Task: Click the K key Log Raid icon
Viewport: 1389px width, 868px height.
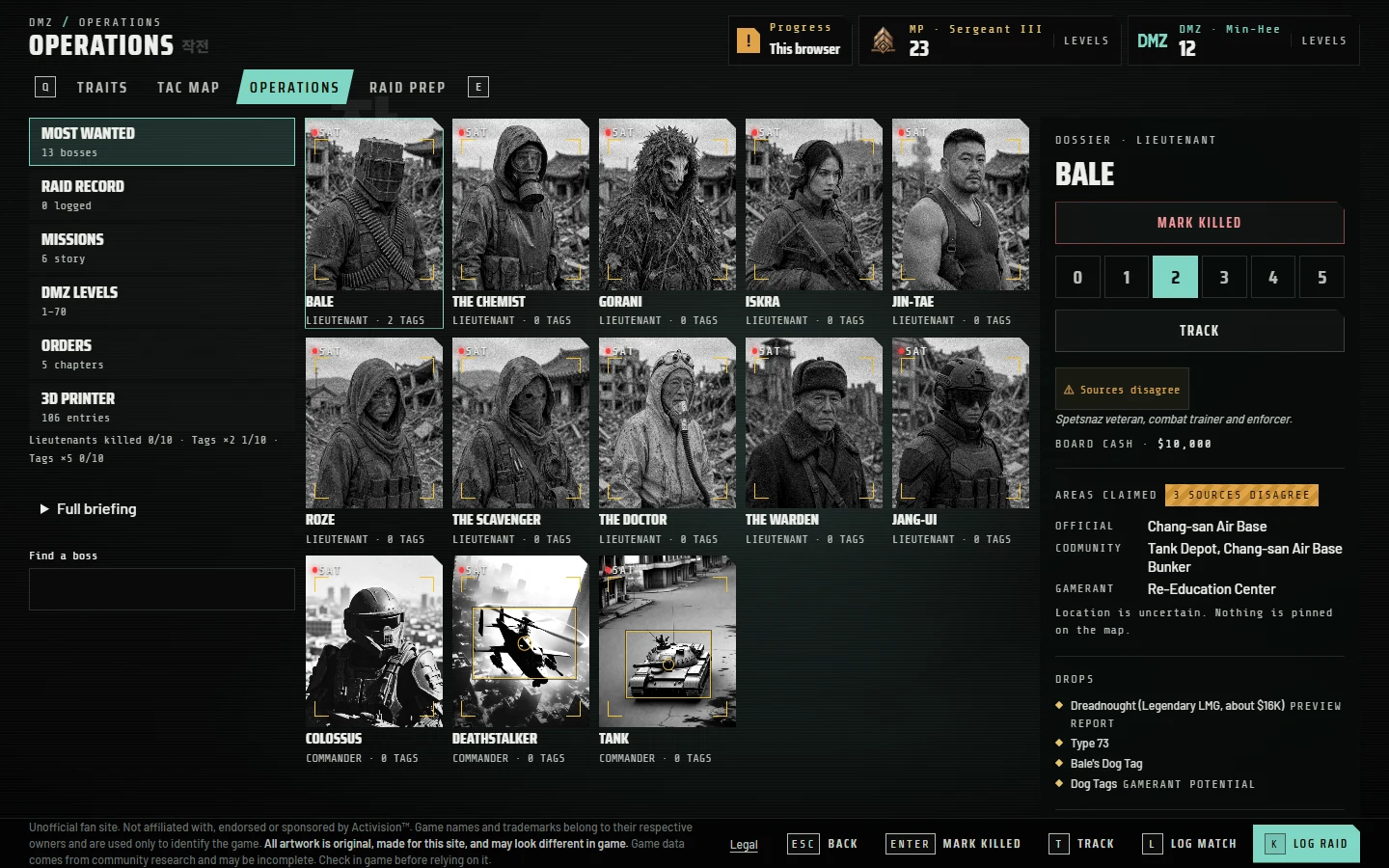Action: (x=1274, y=844)
